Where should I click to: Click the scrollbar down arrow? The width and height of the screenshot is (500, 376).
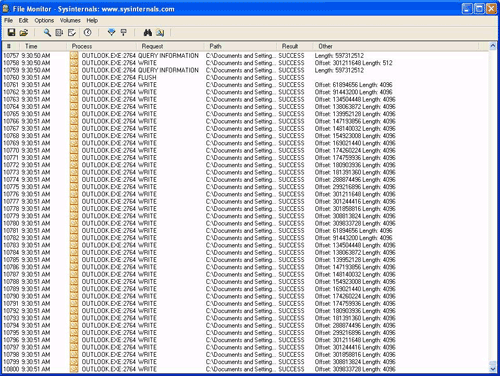click(x=493, y=368)
